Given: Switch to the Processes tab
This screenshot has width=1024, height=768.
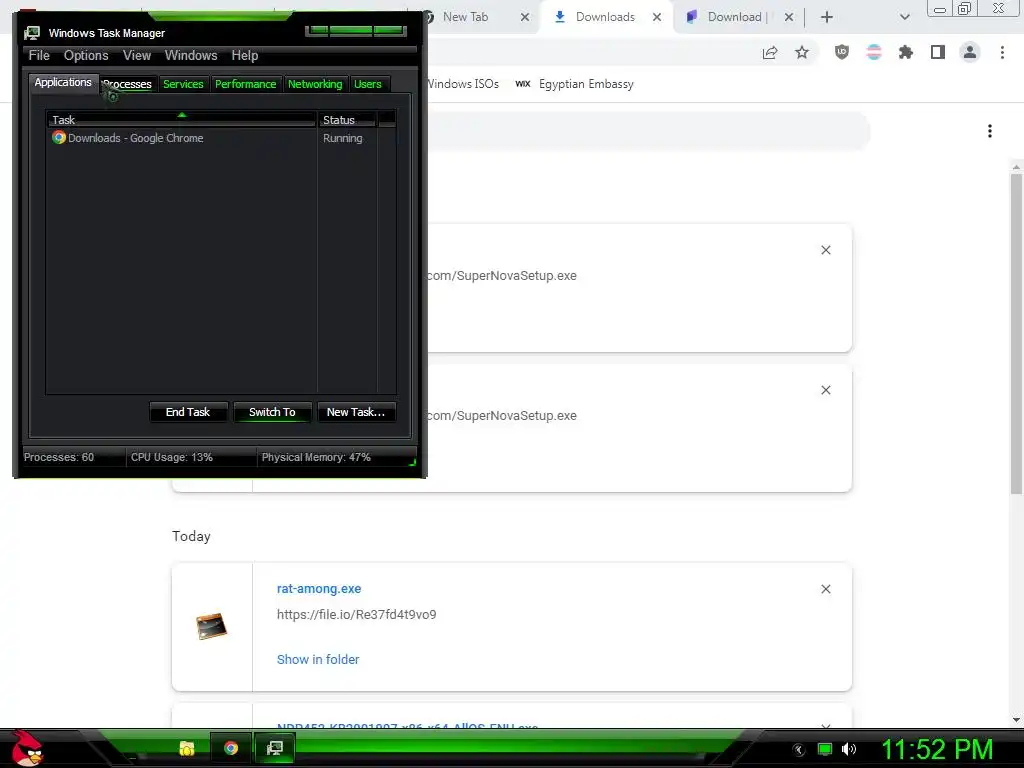Looking at the screenshot, I should pyautogui.click(x=127, y=84).
